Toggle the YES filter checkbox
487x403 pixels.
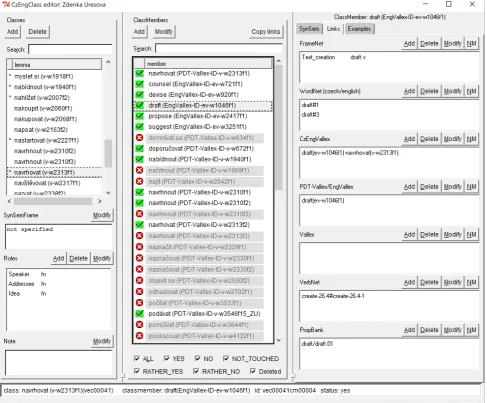[x=166, y=358]
